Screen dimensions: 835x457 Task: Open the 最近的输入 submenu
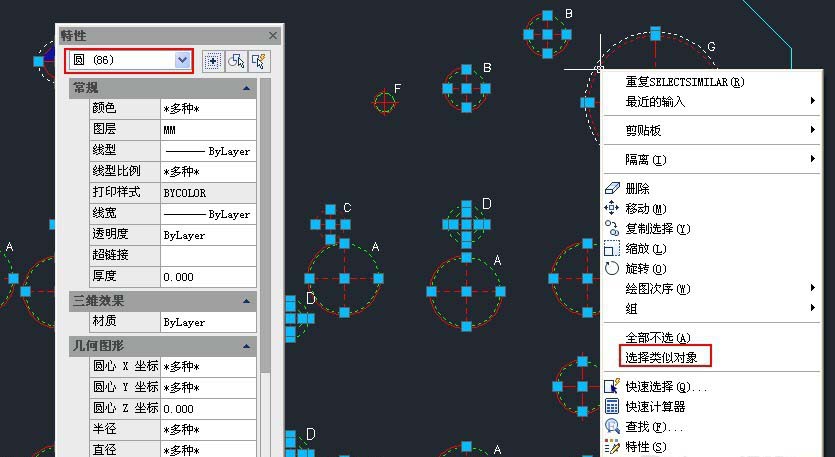712,101
